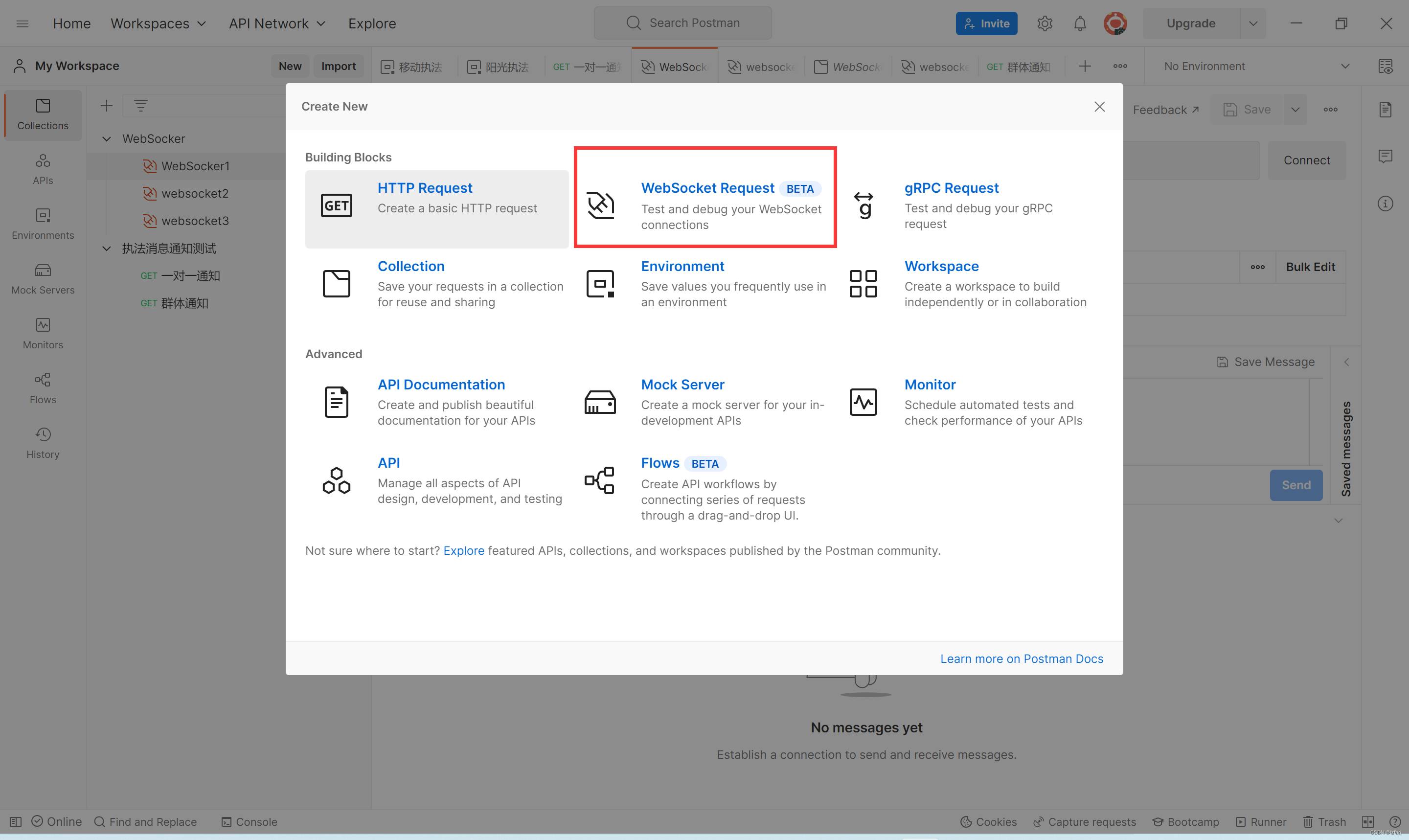Viewport: 1409px width, 840px height.
Task: Open tab overflow options menu
Action: (1120, 66)
